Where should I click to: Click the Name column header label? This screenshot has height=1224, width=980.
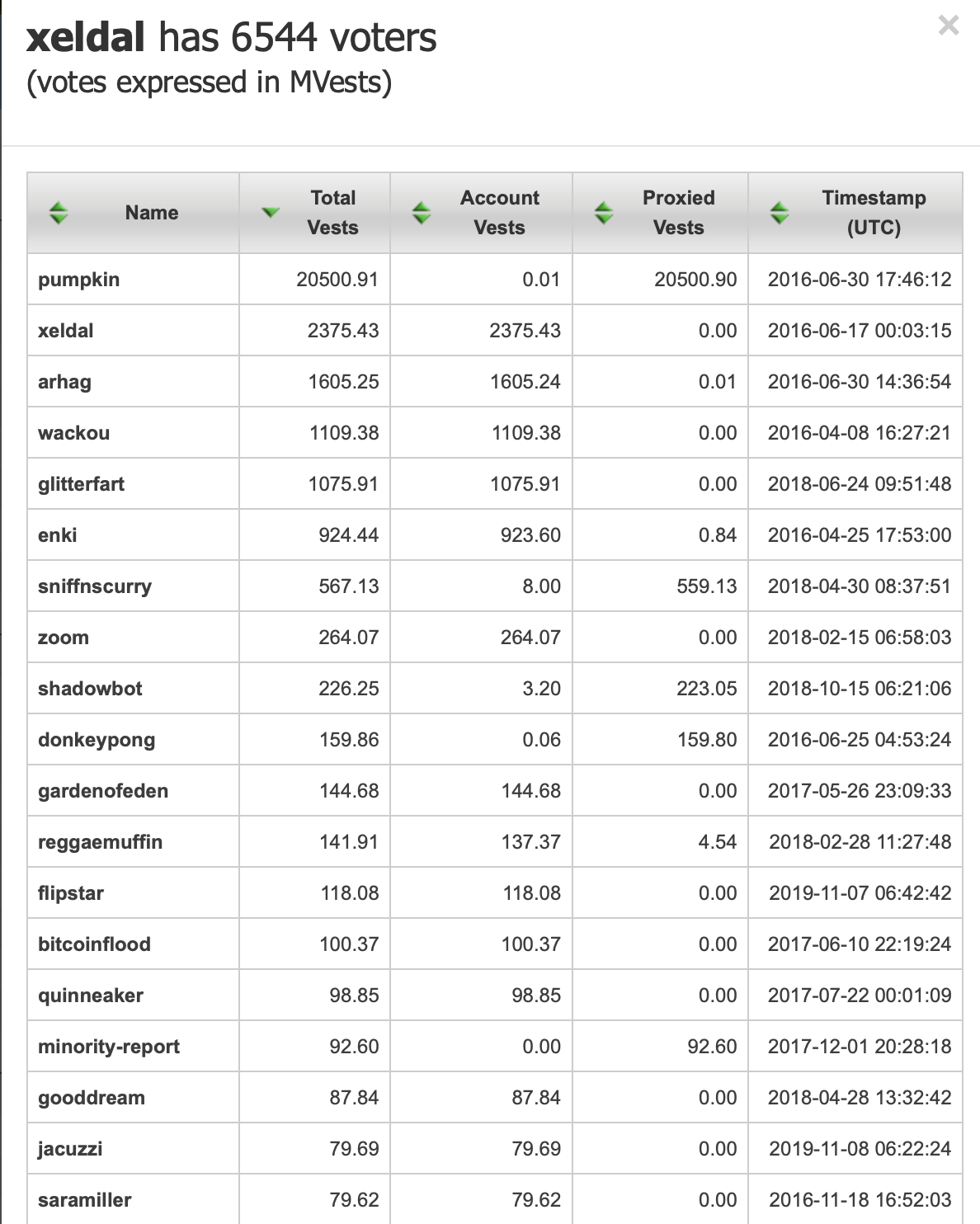152,213
